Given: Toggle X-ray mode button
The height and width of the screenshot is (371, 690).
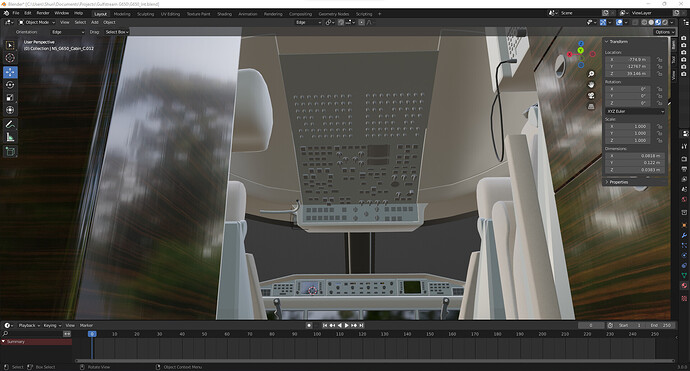Looking at the screenshot, I should tap(635, 22).
